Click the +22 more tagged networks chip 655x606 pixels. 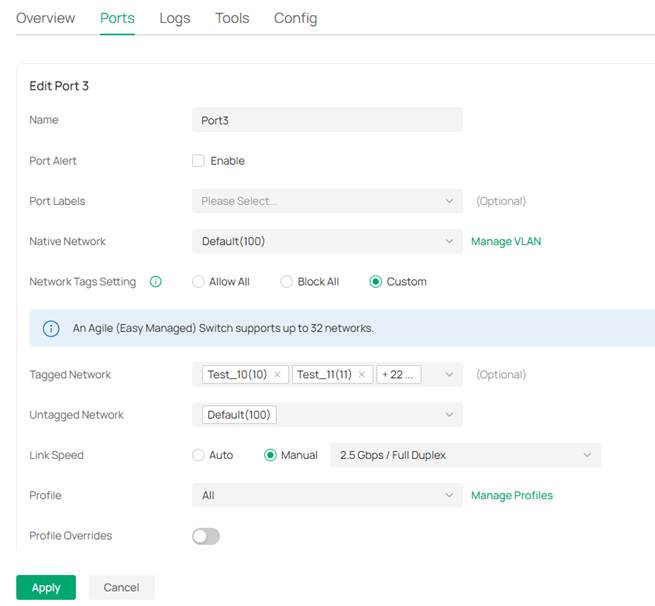(x=399, y=375)
